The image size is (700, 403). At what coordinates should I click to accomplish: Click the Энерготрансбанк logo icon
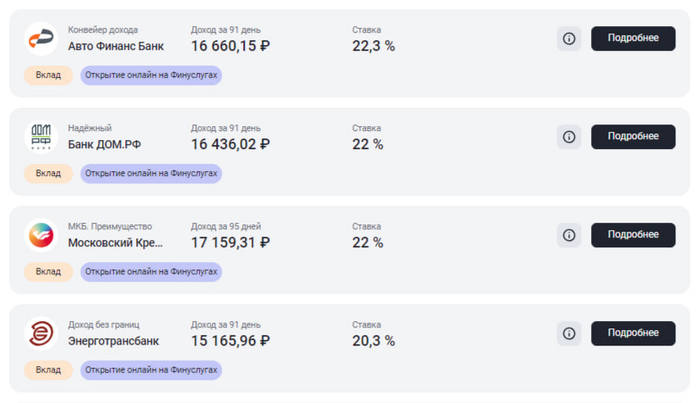[41, 333]
